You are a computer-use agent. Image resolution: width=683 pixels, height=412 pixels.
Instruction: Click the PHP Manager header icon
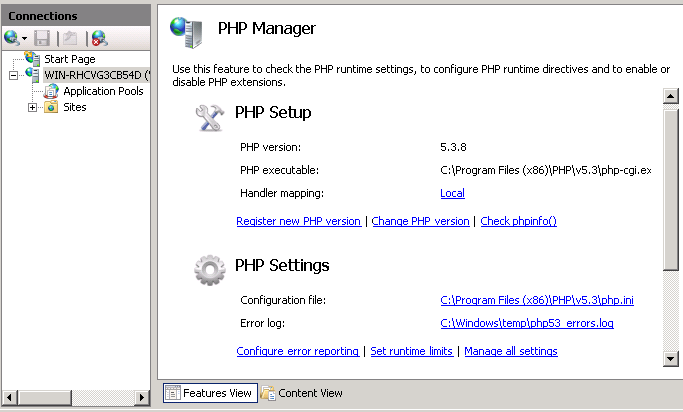[x=186, y=32]
